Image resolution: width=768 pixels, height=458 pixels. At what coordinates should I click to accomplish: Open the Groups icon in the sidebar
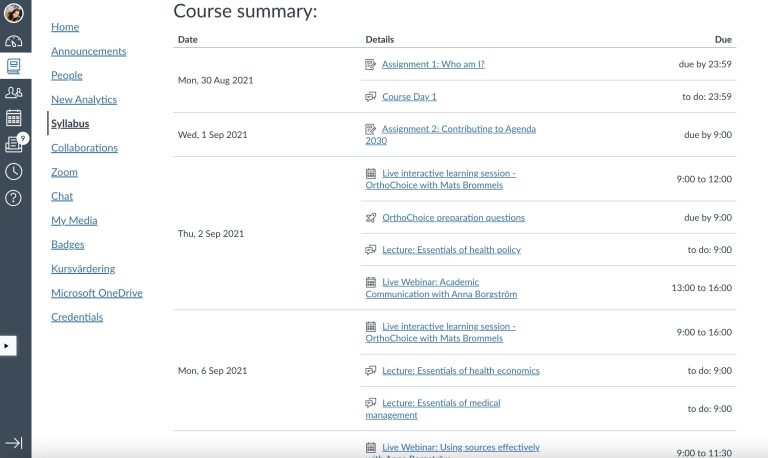pos(14,93)
